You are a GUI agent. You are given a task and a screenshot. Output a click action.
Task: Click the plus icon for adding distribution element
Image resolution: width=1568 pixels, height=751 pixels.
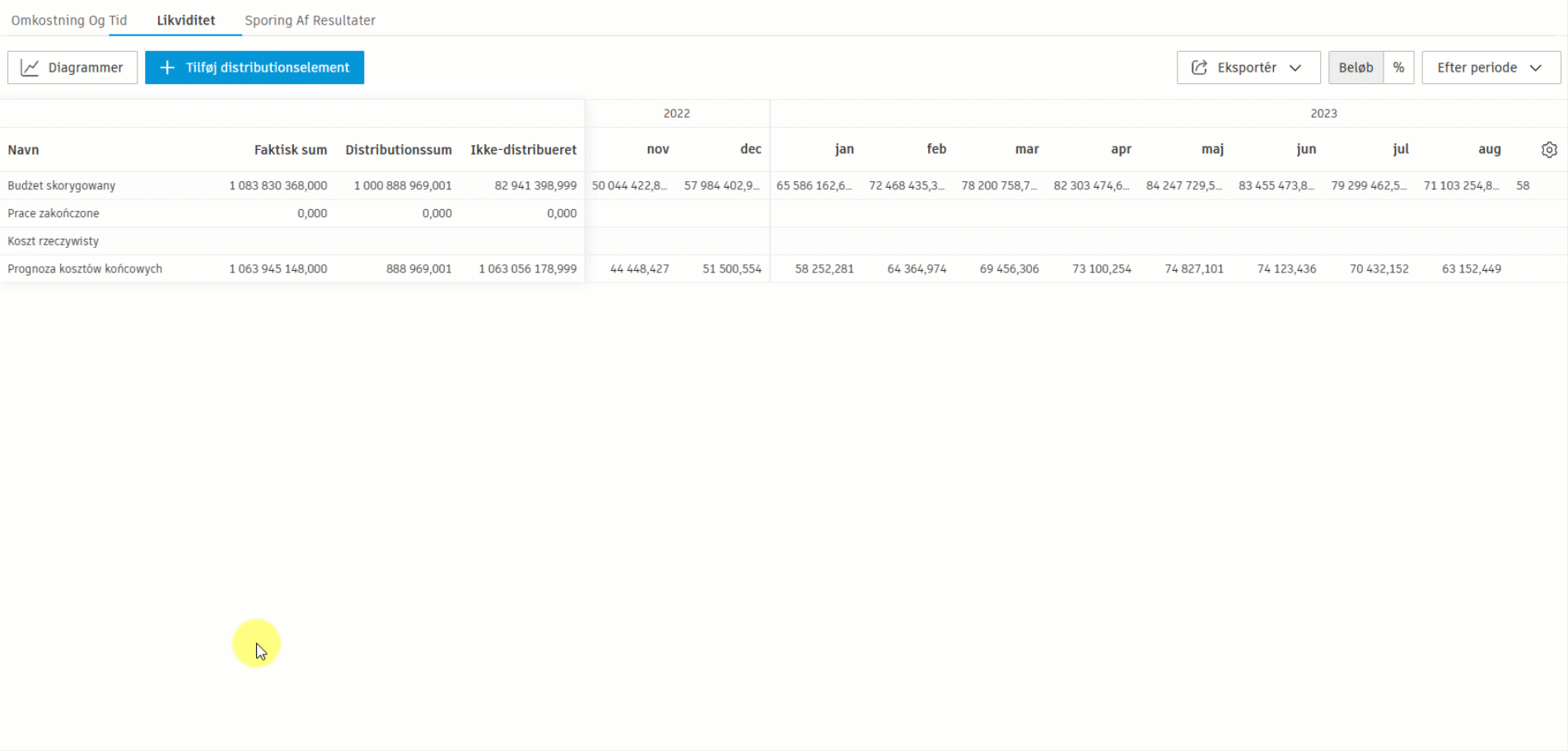coord(167,68)
